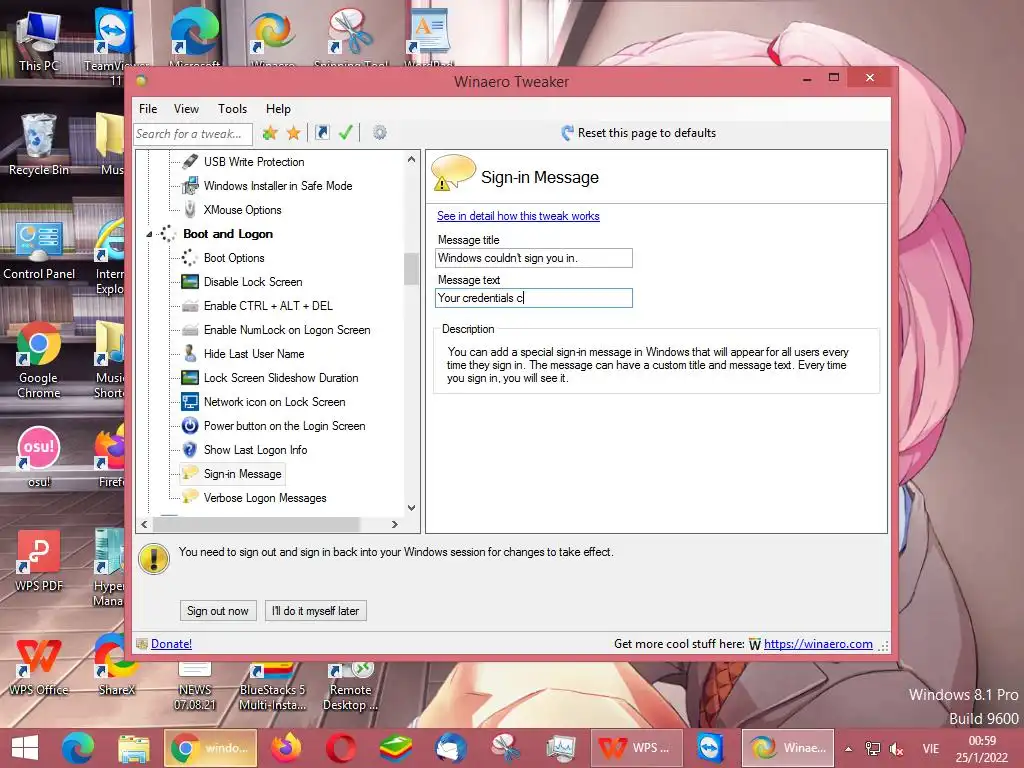Open WPS PDF desktop shortcut
Image resolution: width=1024 pixels, height=768 pixels.
(39, 562)
